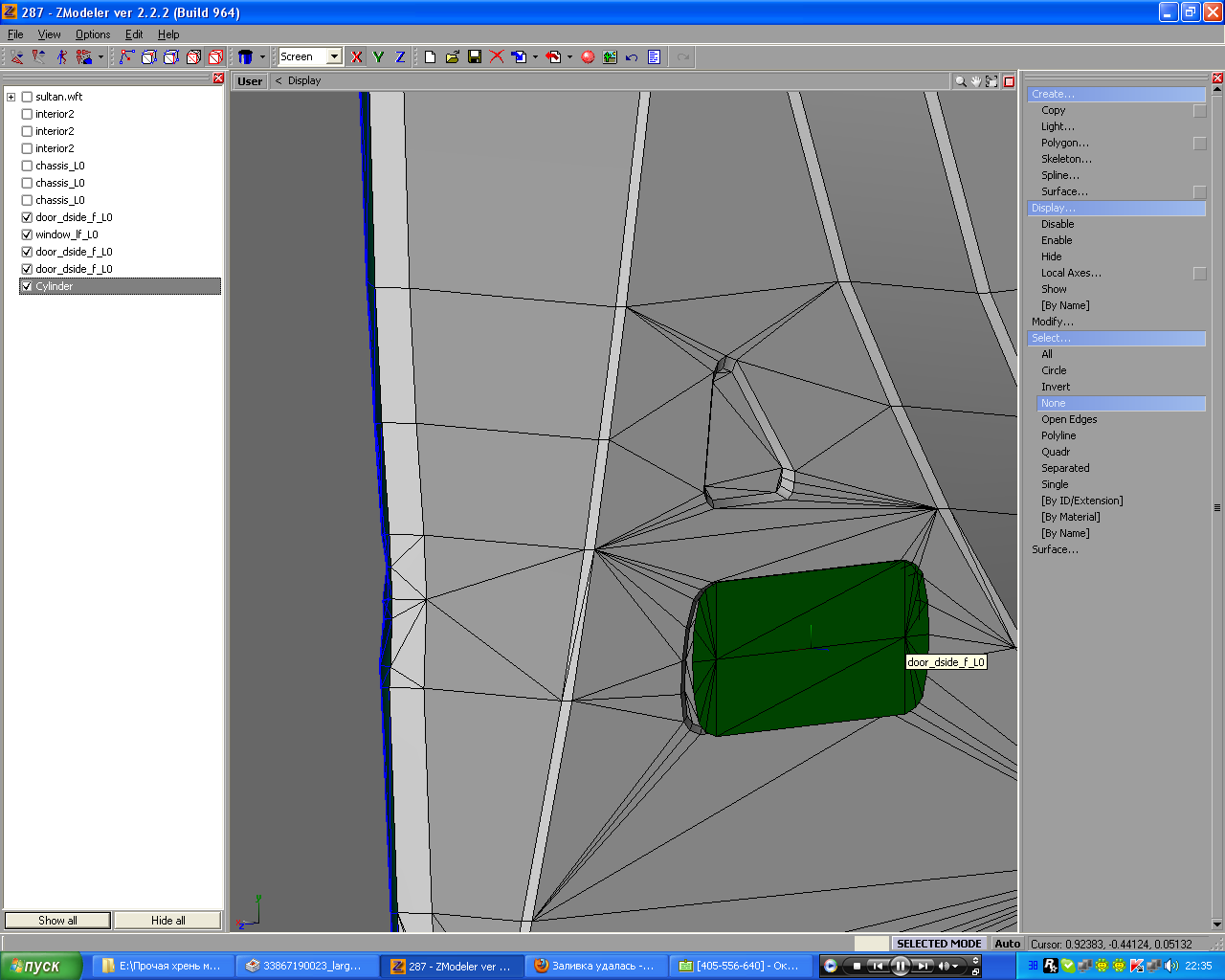Screen dimensions: 1225x980
Task: Enable the first interior2 checkbox
Action: coord(27,114)
